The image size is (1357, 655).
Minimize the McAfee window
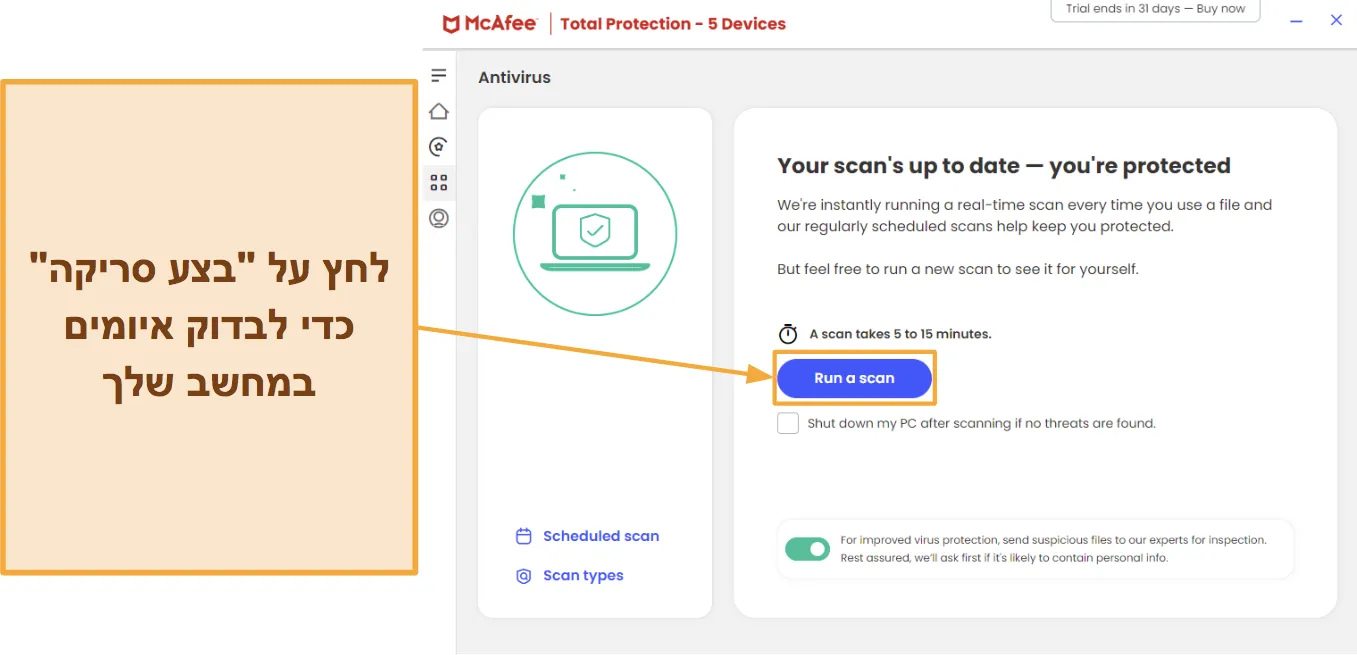coord(1297,20)
